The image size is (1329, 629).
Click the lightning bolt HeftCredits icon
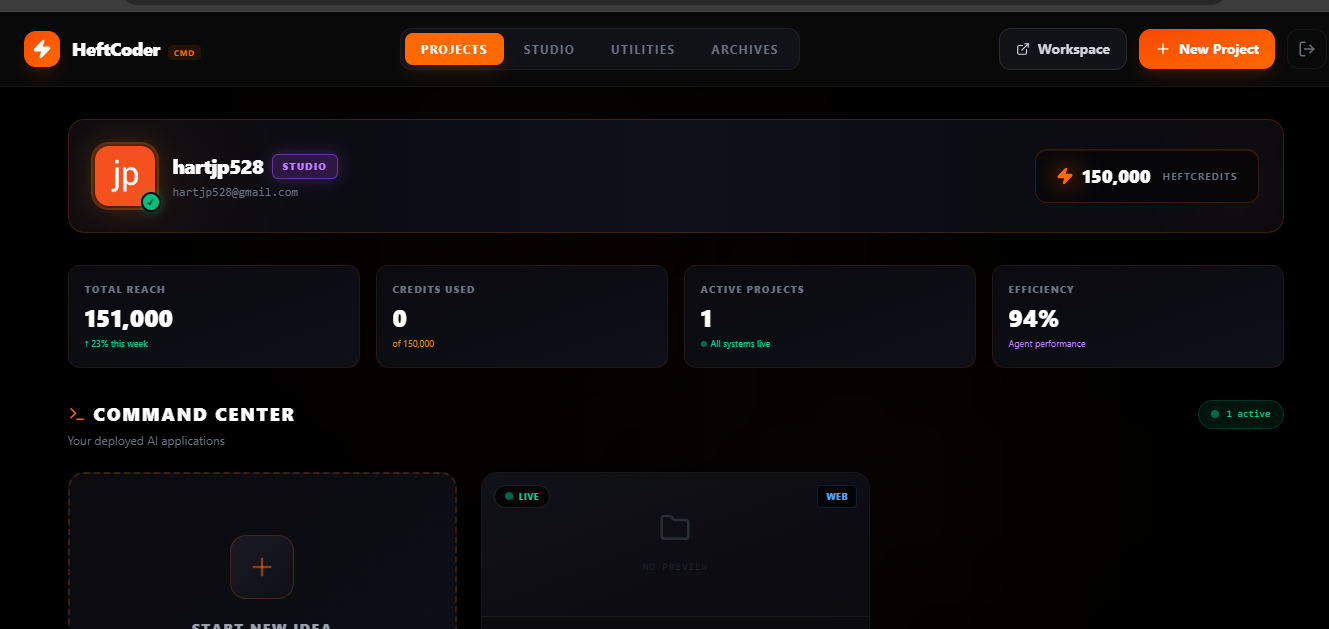(x=1065, y=176)
